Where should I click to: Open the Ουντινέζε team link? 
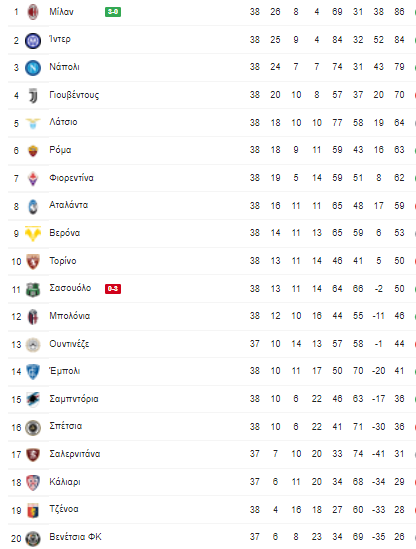click(x=69, y=344)
